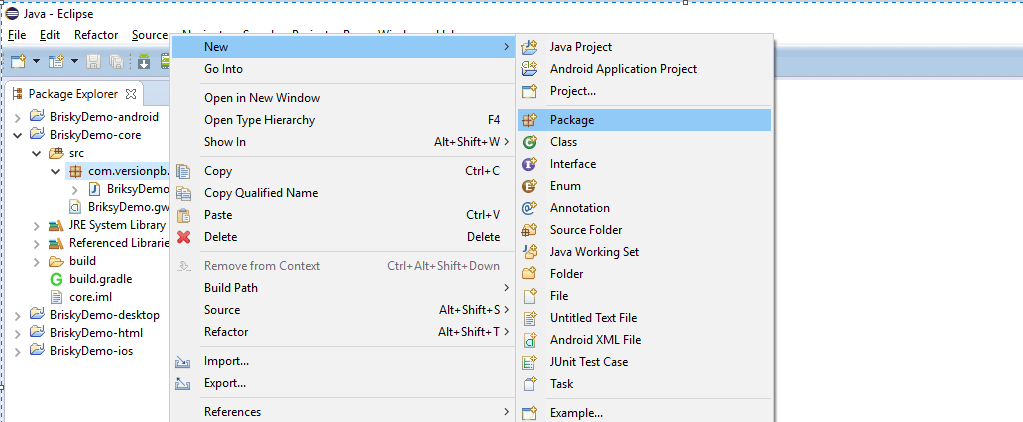Open the Android SDK Manager icon
This screenshot has width=1023, height=422.
coord(144,61)
